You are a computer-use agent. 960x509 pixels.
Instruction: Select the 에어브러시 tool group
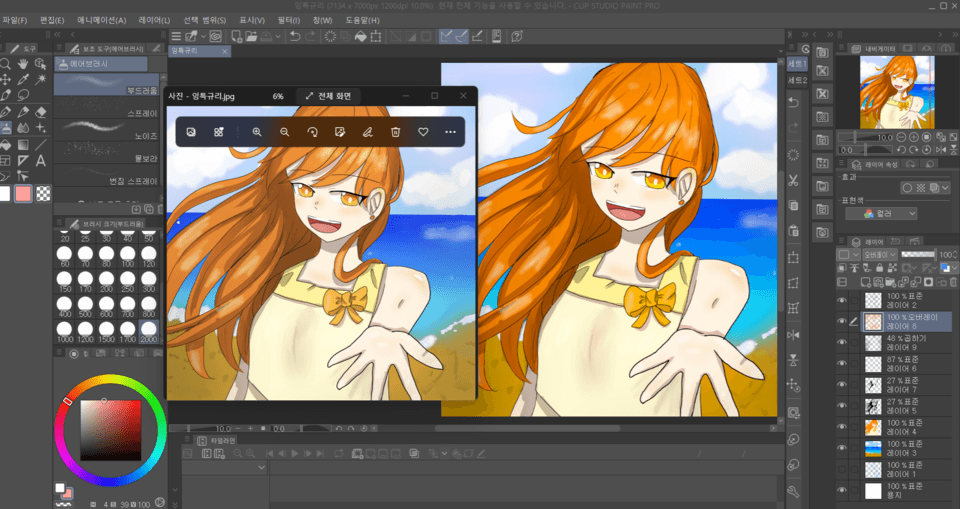click(101, 64)
